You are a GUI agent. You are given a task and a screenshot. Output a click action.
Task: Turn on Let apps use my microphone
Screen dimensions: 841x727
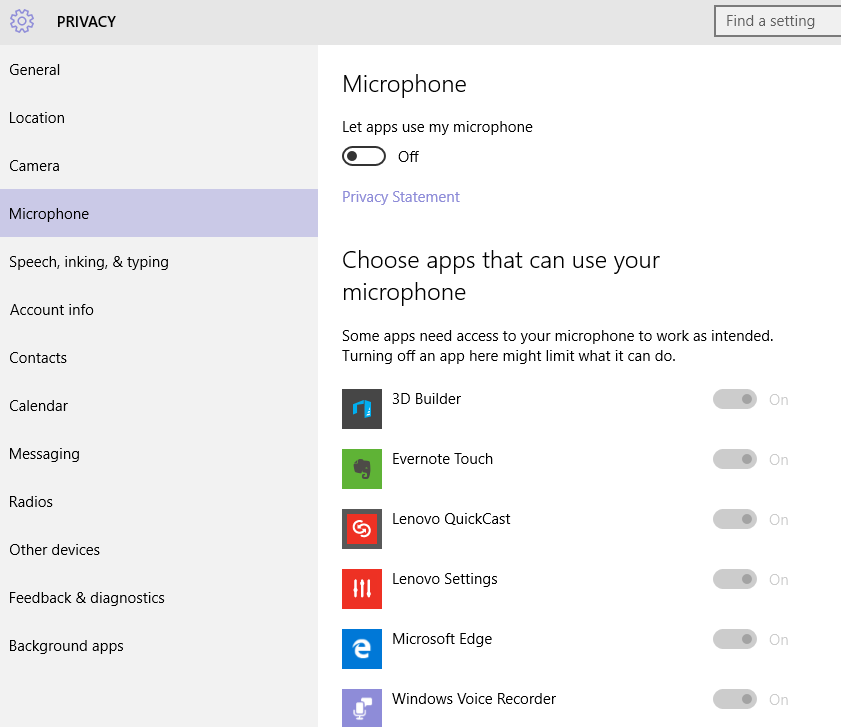364,156
